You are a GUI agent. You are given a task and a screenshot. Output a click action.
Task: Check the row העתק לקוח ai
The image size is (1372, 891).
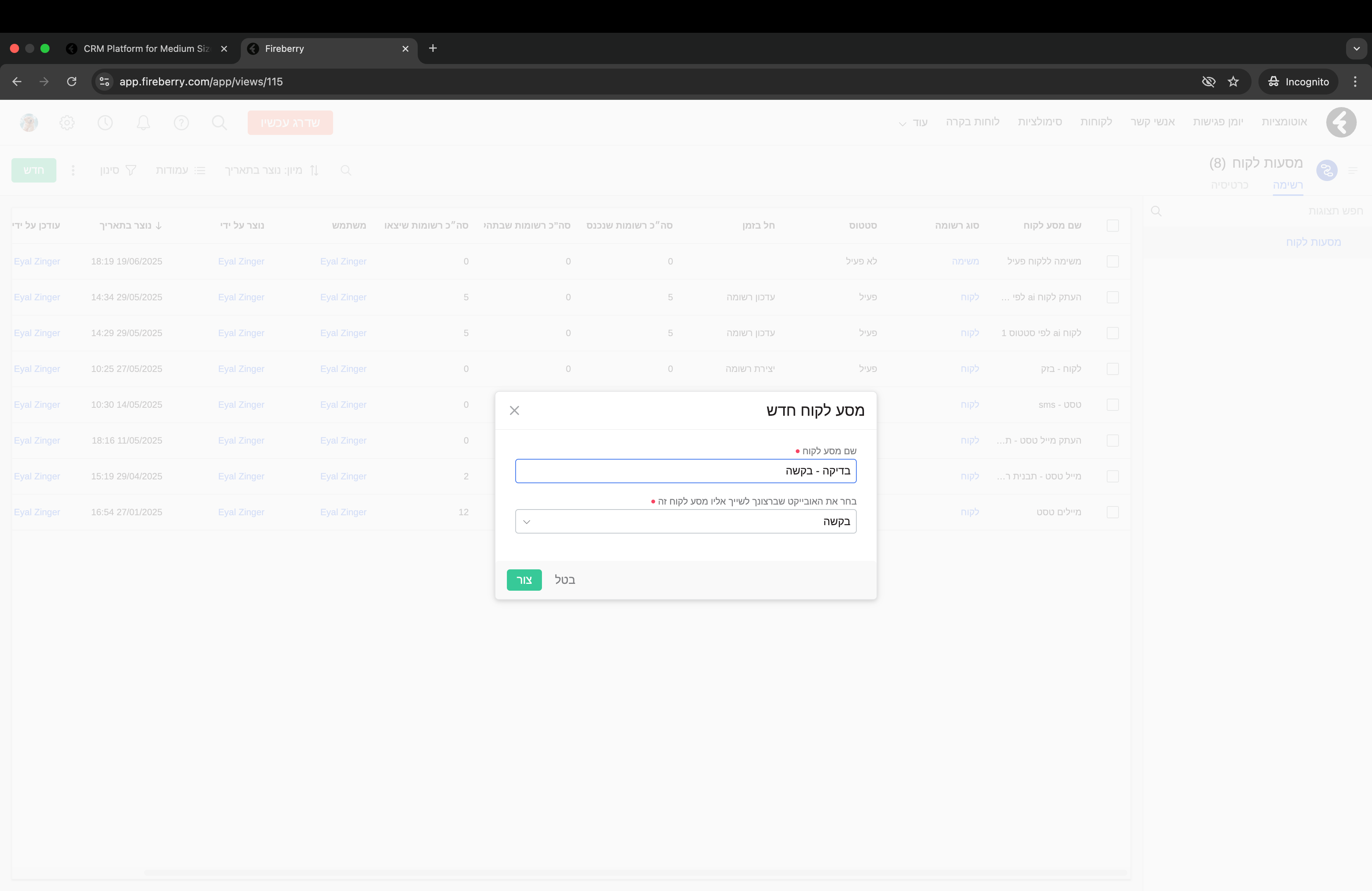(1112, 297)
